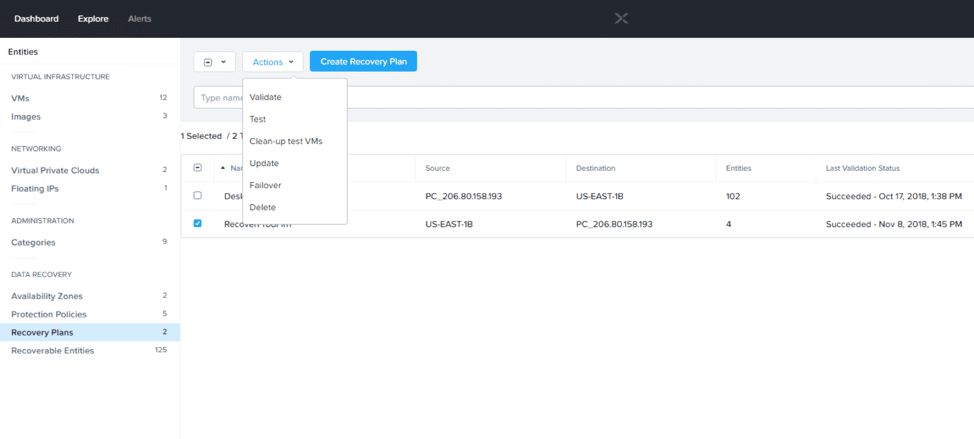Choose Update from the Actions menu

264,163
